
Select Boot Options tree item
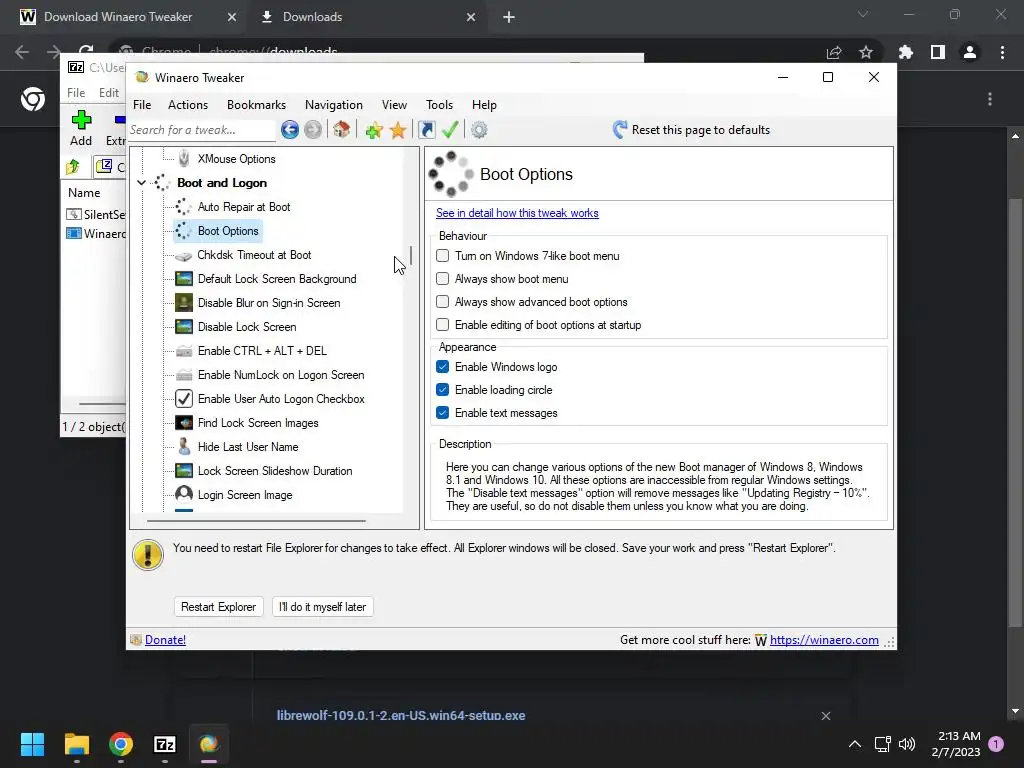[x=228, y=231]
